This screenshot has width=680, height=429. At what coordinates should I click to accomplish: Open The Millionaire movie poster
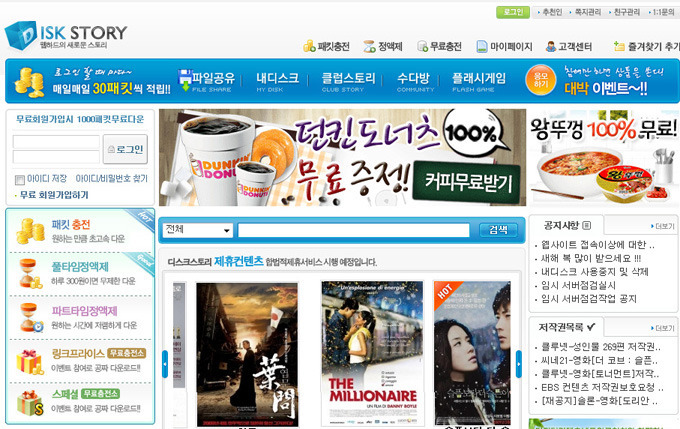(372, 353)
